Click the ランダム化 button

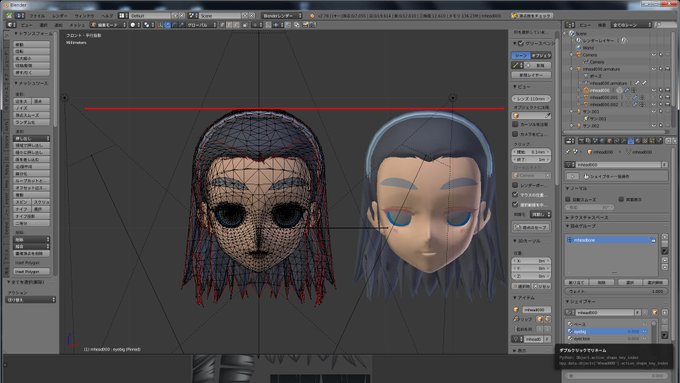32,122
